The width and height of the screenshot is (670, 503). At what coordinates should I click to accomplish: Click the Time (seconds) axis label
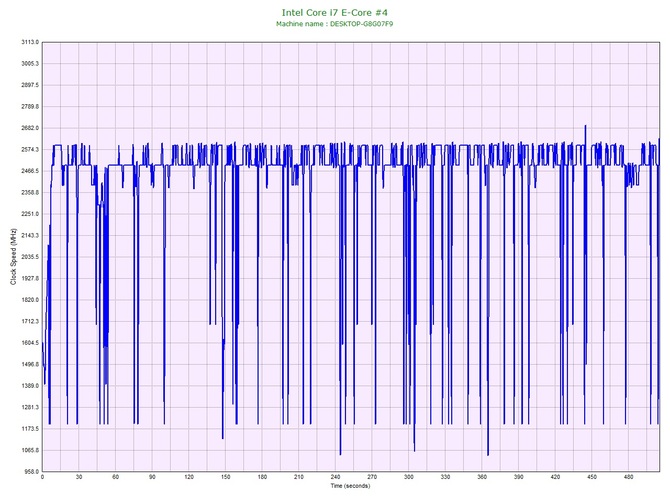pyautogui.click(x=350, y=486)
